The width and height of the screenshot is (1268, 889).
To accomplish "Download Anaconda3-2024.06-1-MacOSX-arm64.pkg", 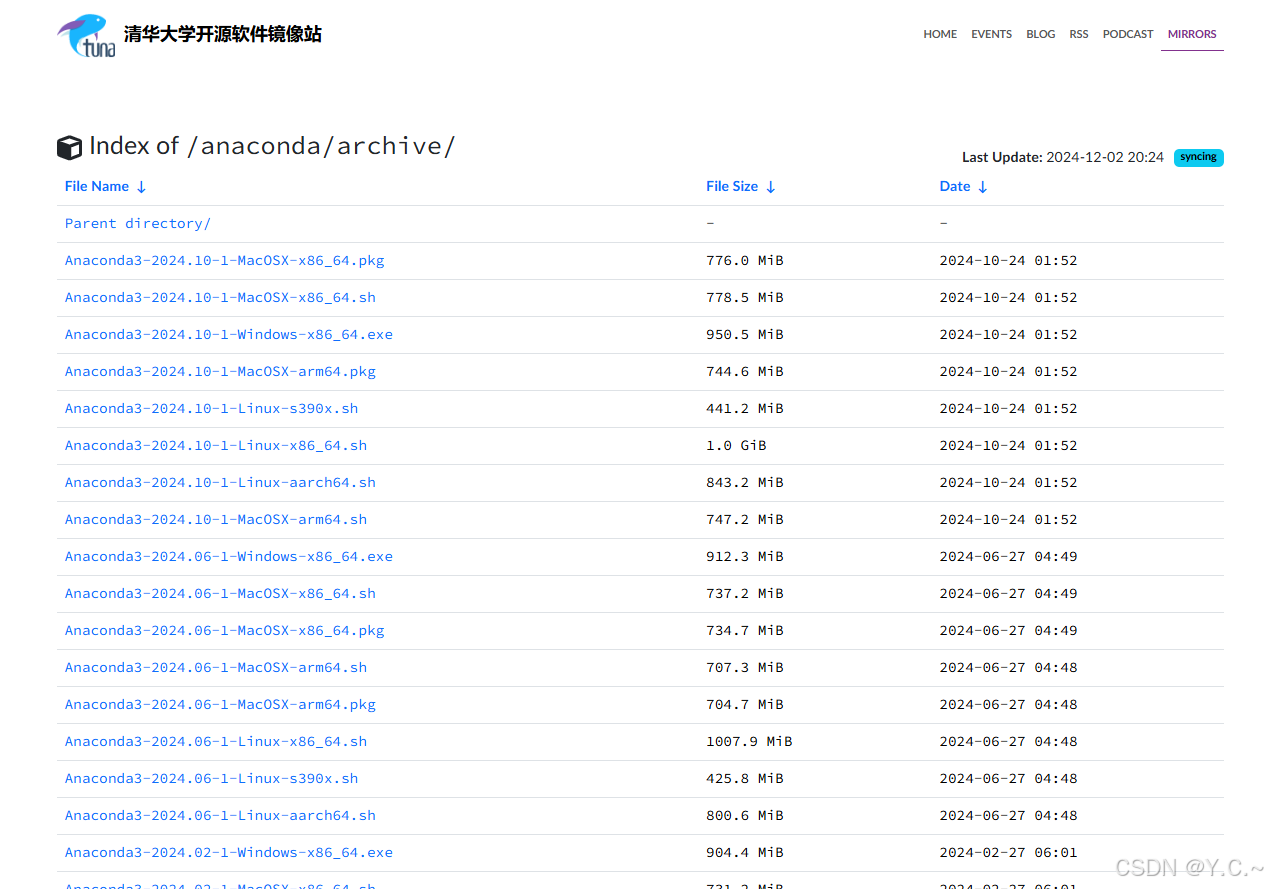I will click(220, 704).
